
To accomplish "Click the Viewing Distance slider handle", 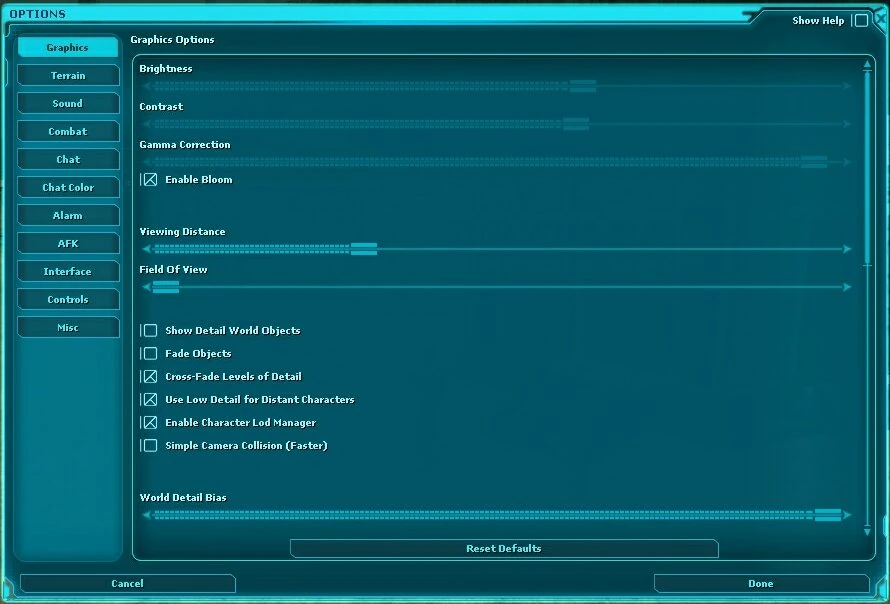I will pos(364,249).
